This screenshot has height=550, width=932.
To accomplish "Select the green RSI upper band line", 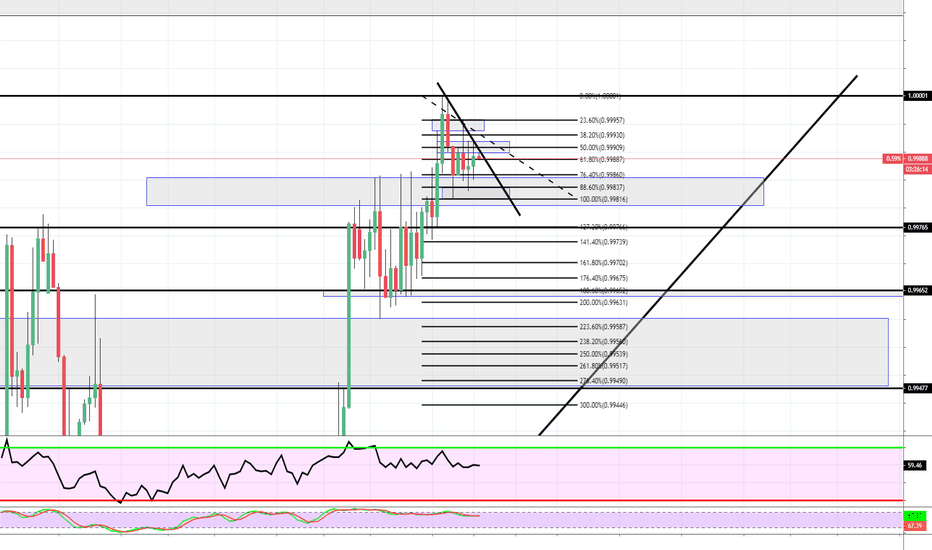I will click(x=600, y=448).
